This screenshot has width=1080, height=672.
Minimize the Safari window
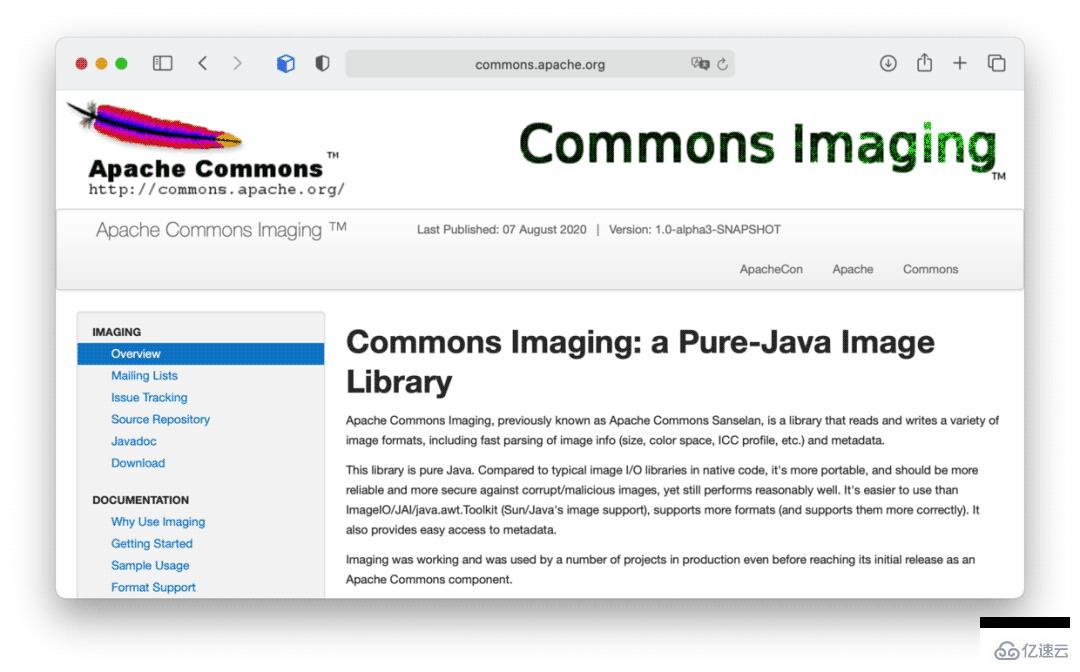coord(101,63)
